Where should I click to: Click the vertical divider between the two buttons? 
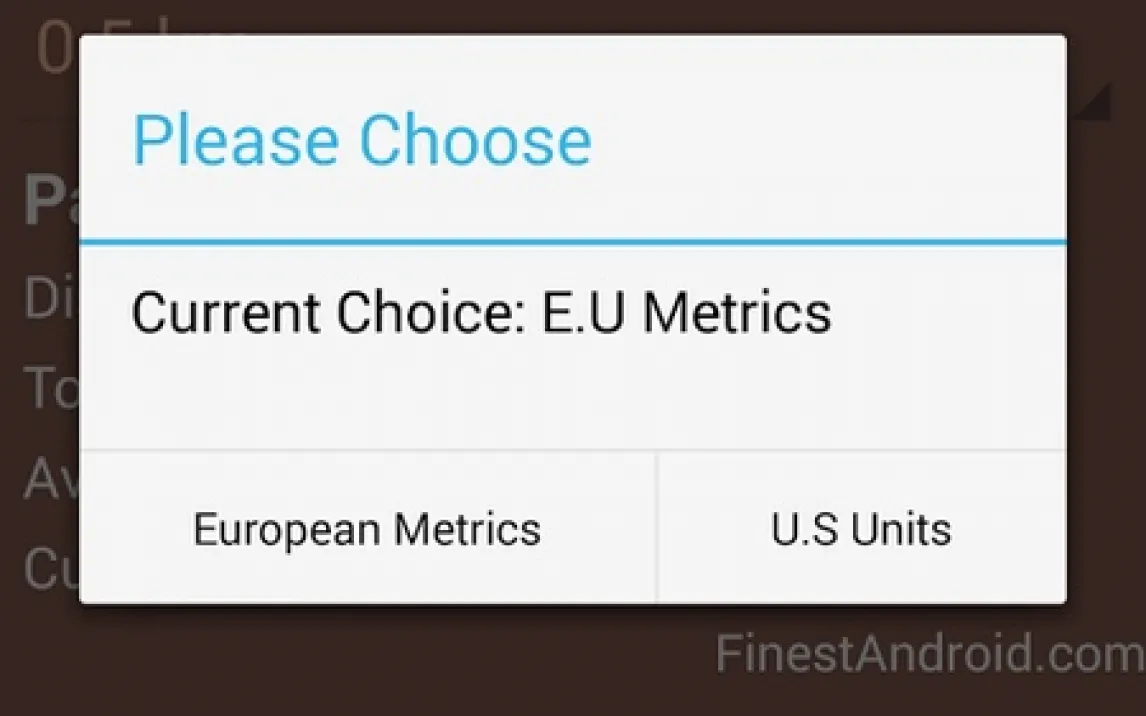657,528
